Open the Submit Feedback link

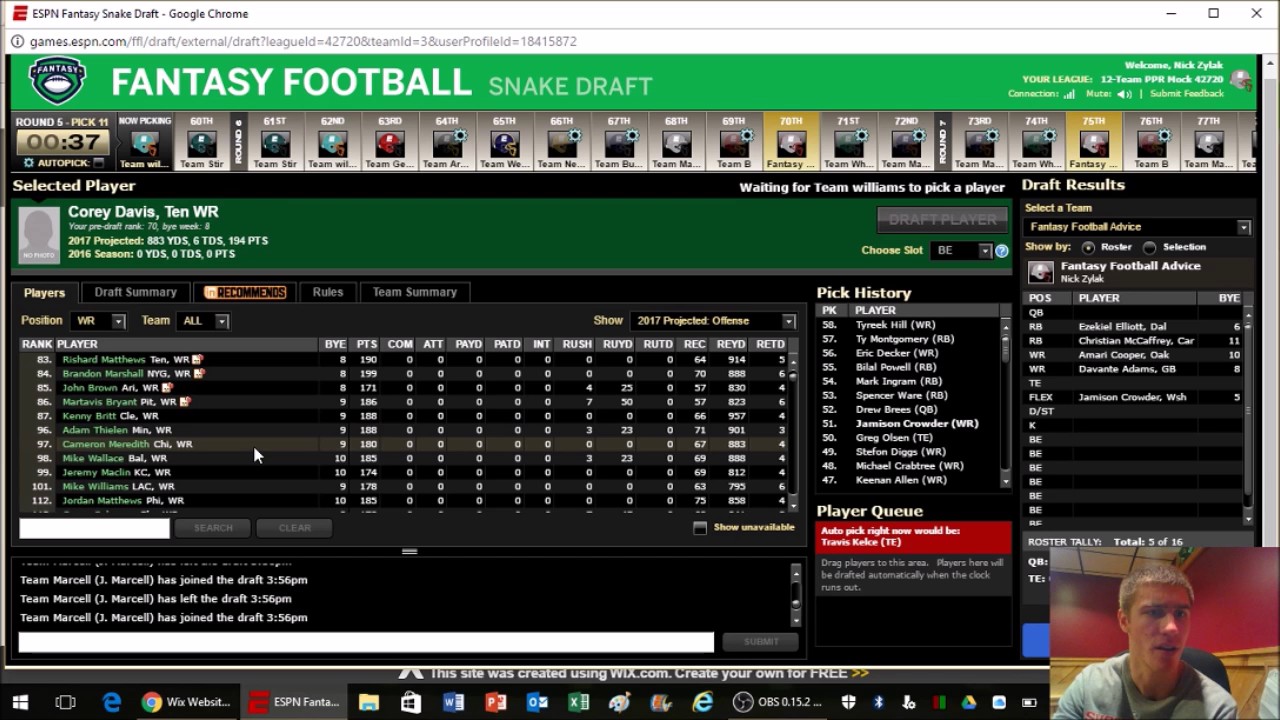point(1187,94)
